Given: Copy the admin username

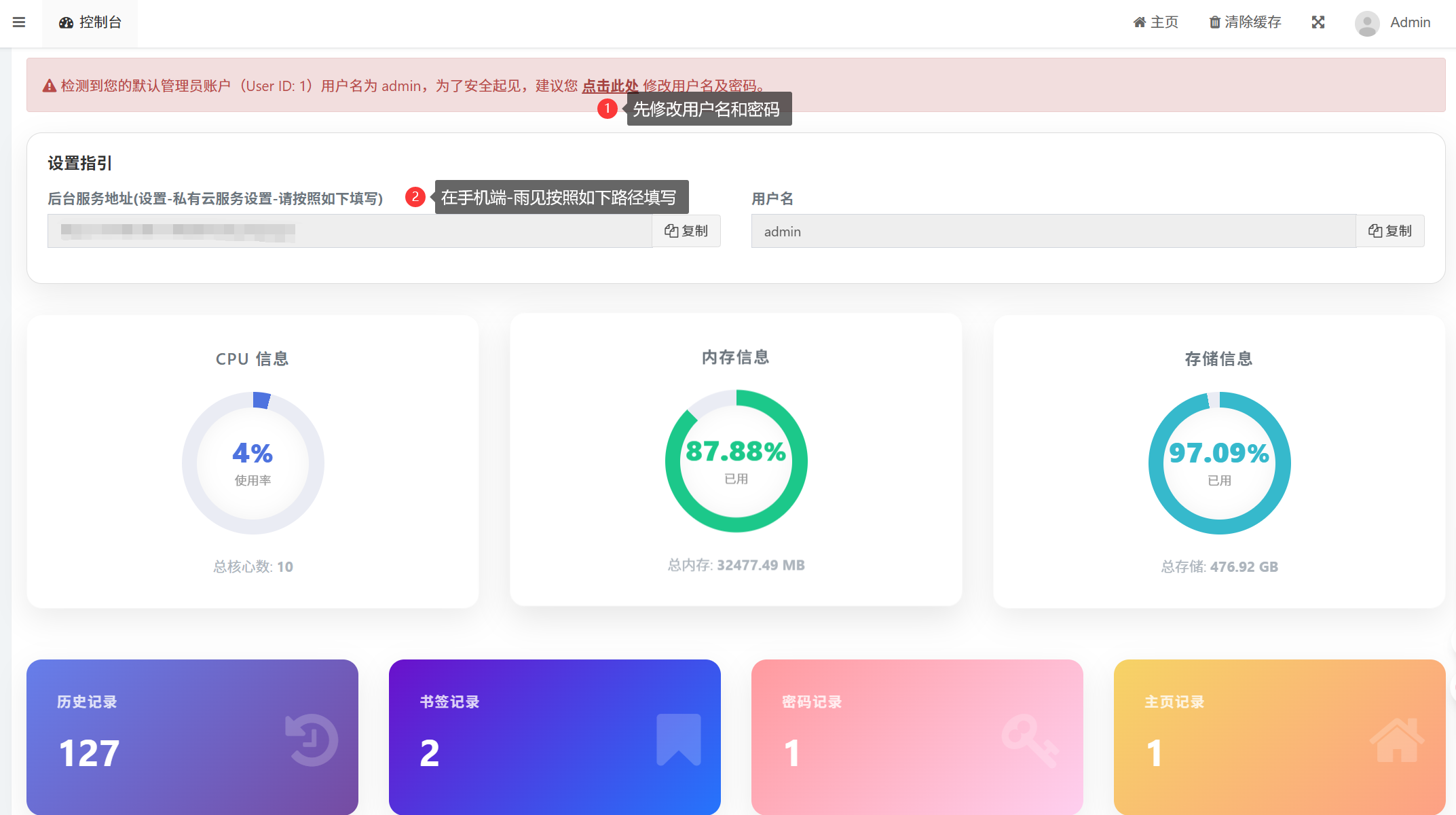Looking at the screenshot, I should click(1389, 231).
